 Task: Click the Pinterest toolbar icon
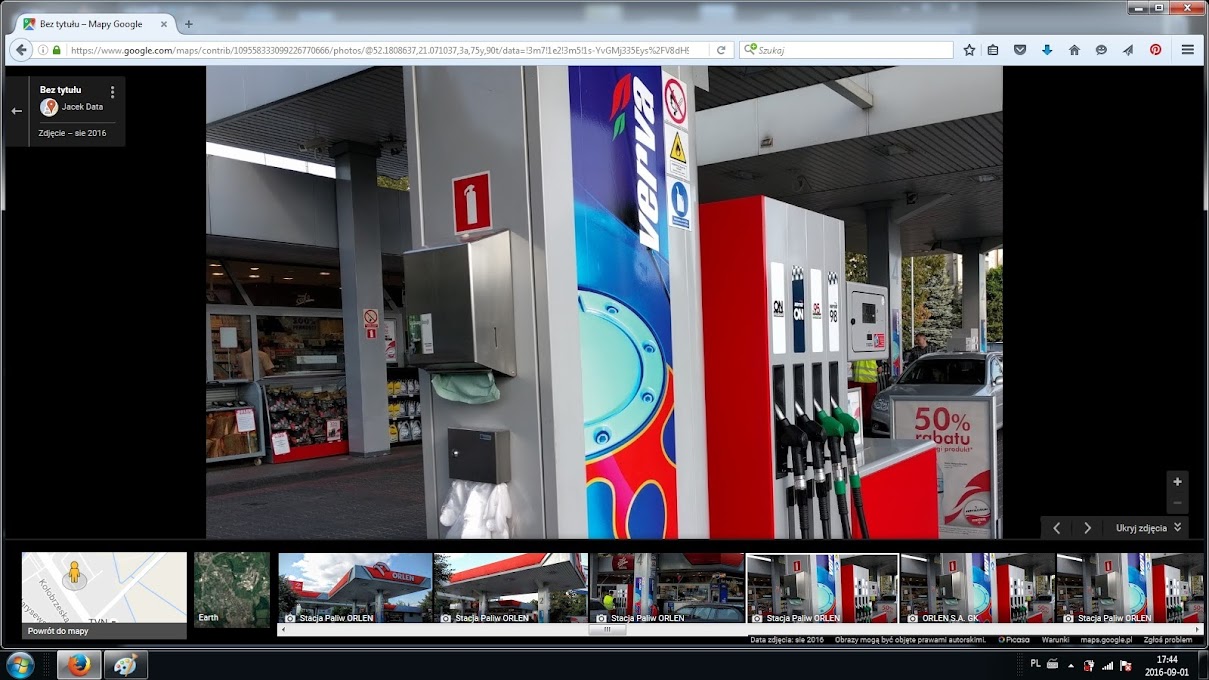click(1155, 50)
